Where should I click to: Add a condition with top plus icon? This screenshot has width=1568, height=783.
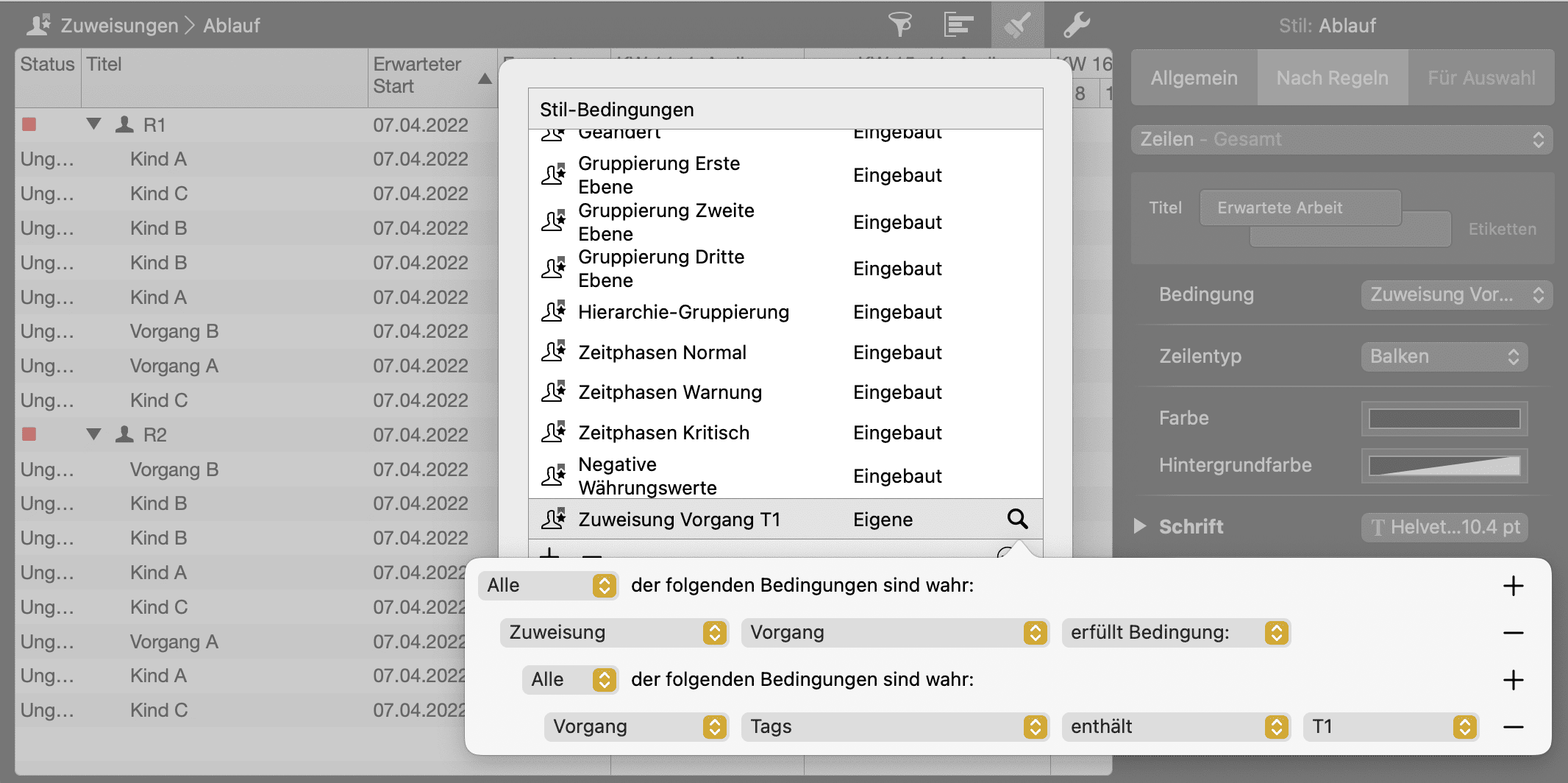coord(1513,586)
